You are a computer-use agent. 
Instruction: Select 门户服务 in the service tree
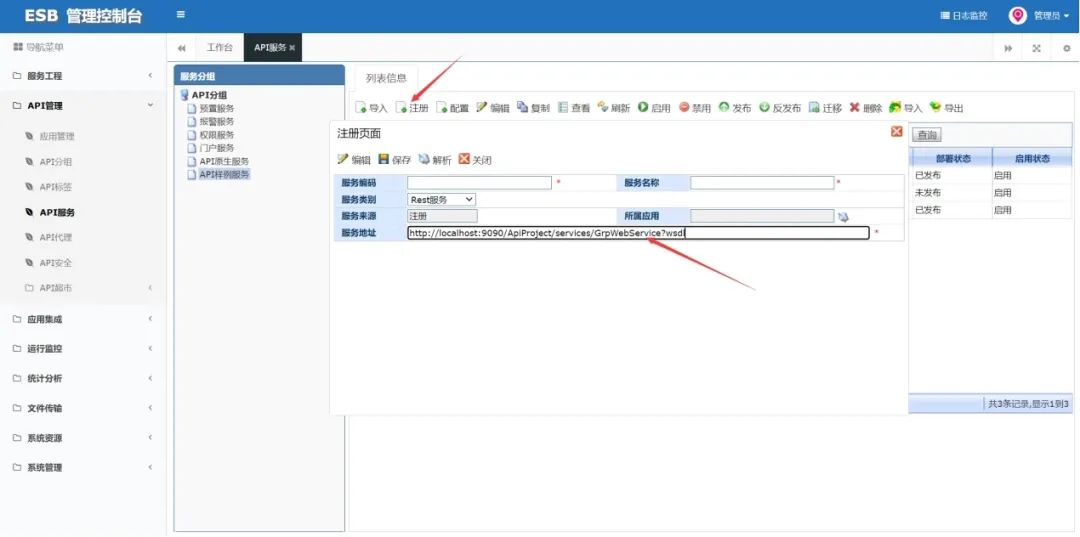pyautogui.click(x=216, y=148)
